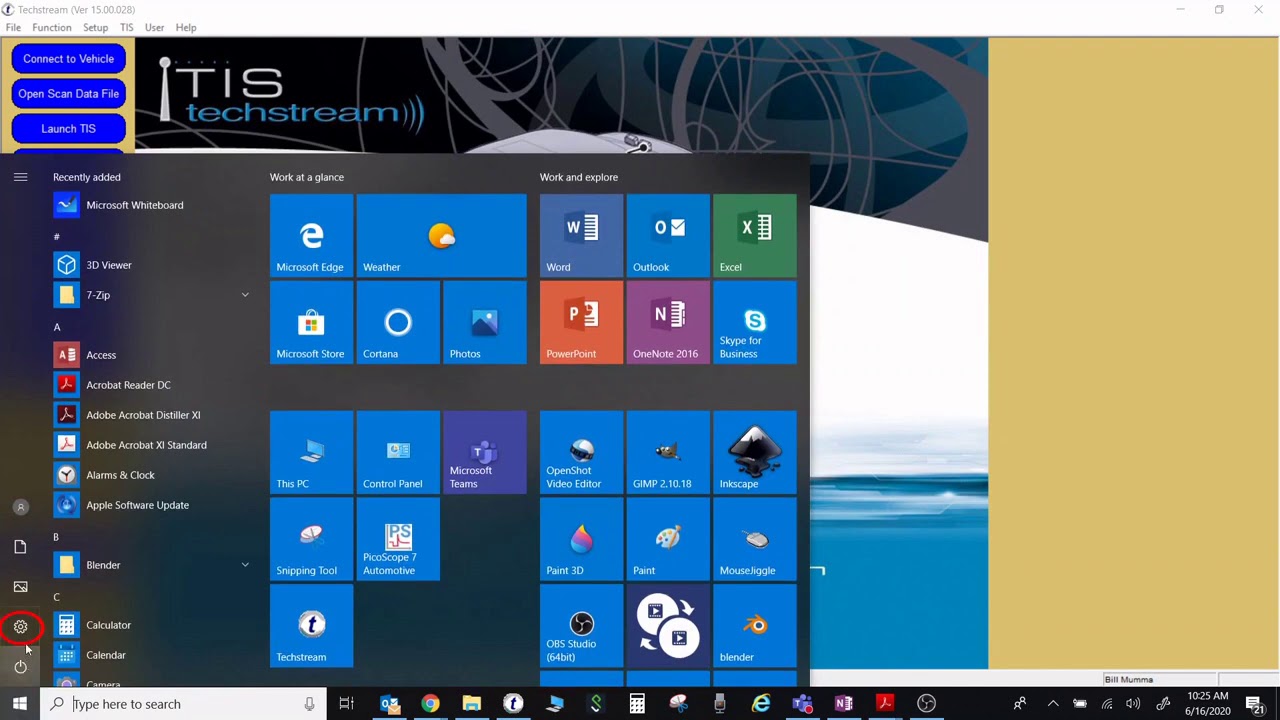Launch Adobe Acrobat Distiller XI
1280x720 pixels.
tap(152, 415)
